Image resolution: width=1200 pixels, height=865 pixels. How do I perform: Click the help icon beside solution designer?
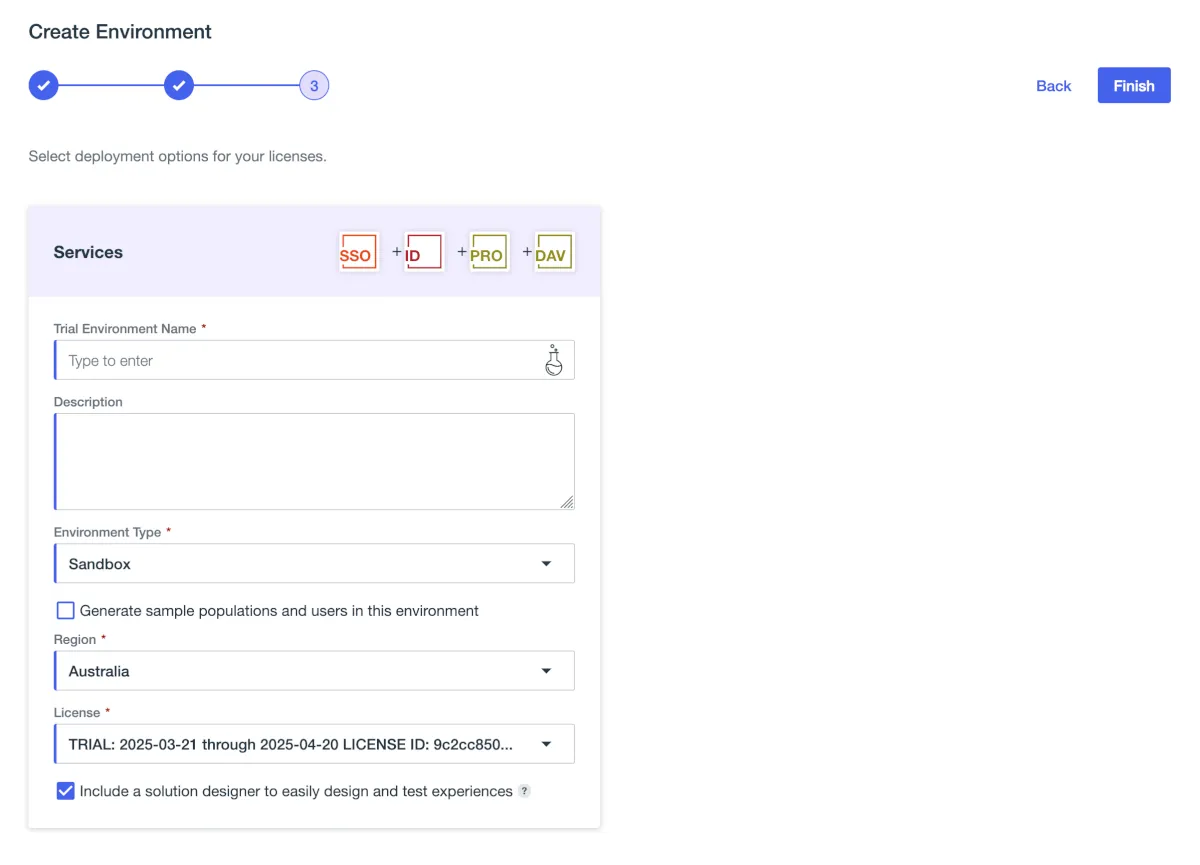(524, 791)
